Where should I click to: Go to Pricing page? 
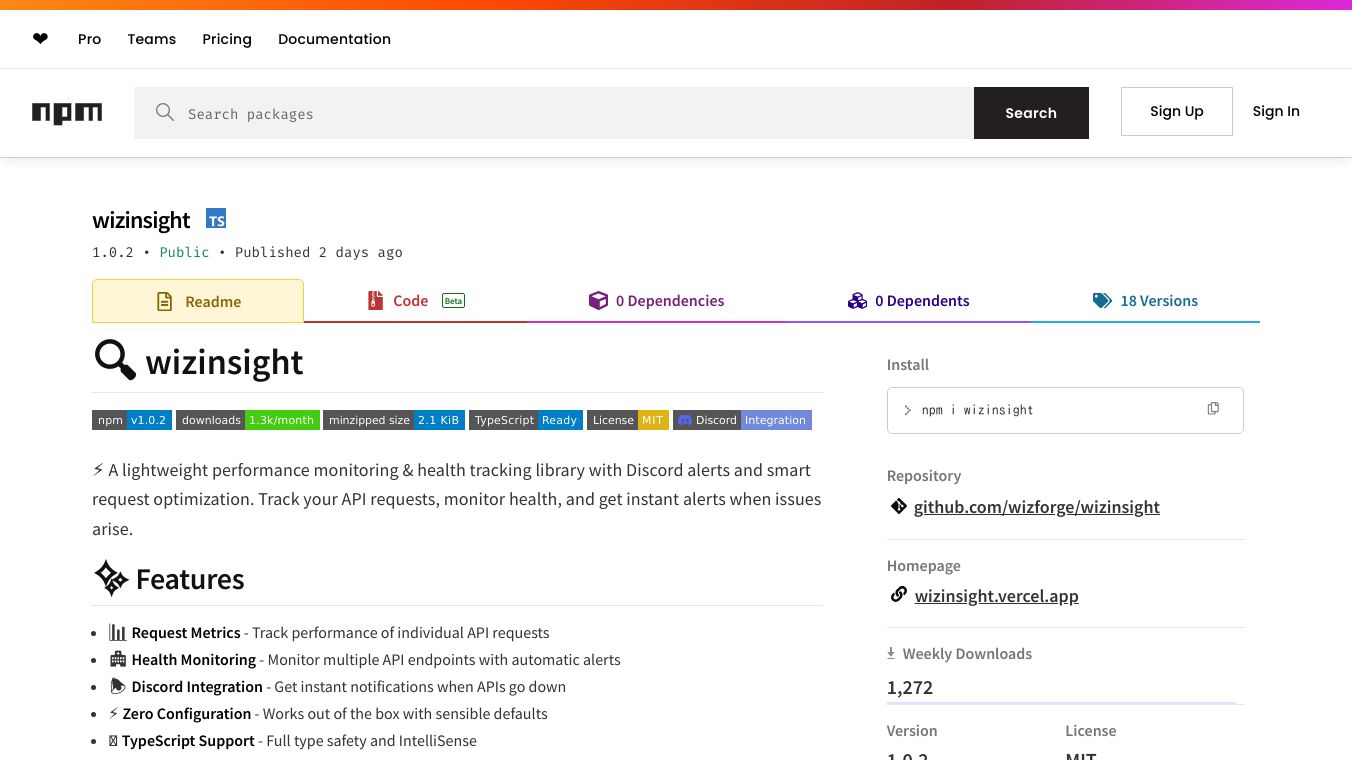[x=227, y=39]
